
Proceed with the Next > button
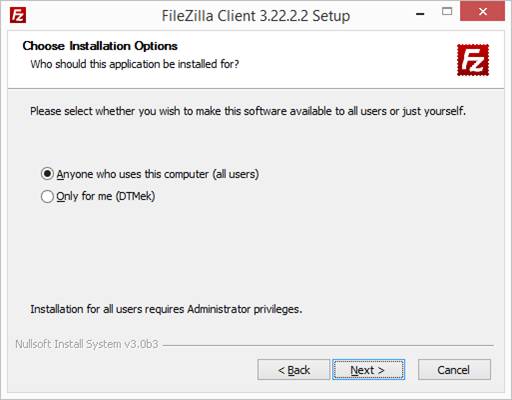[368, 370]
